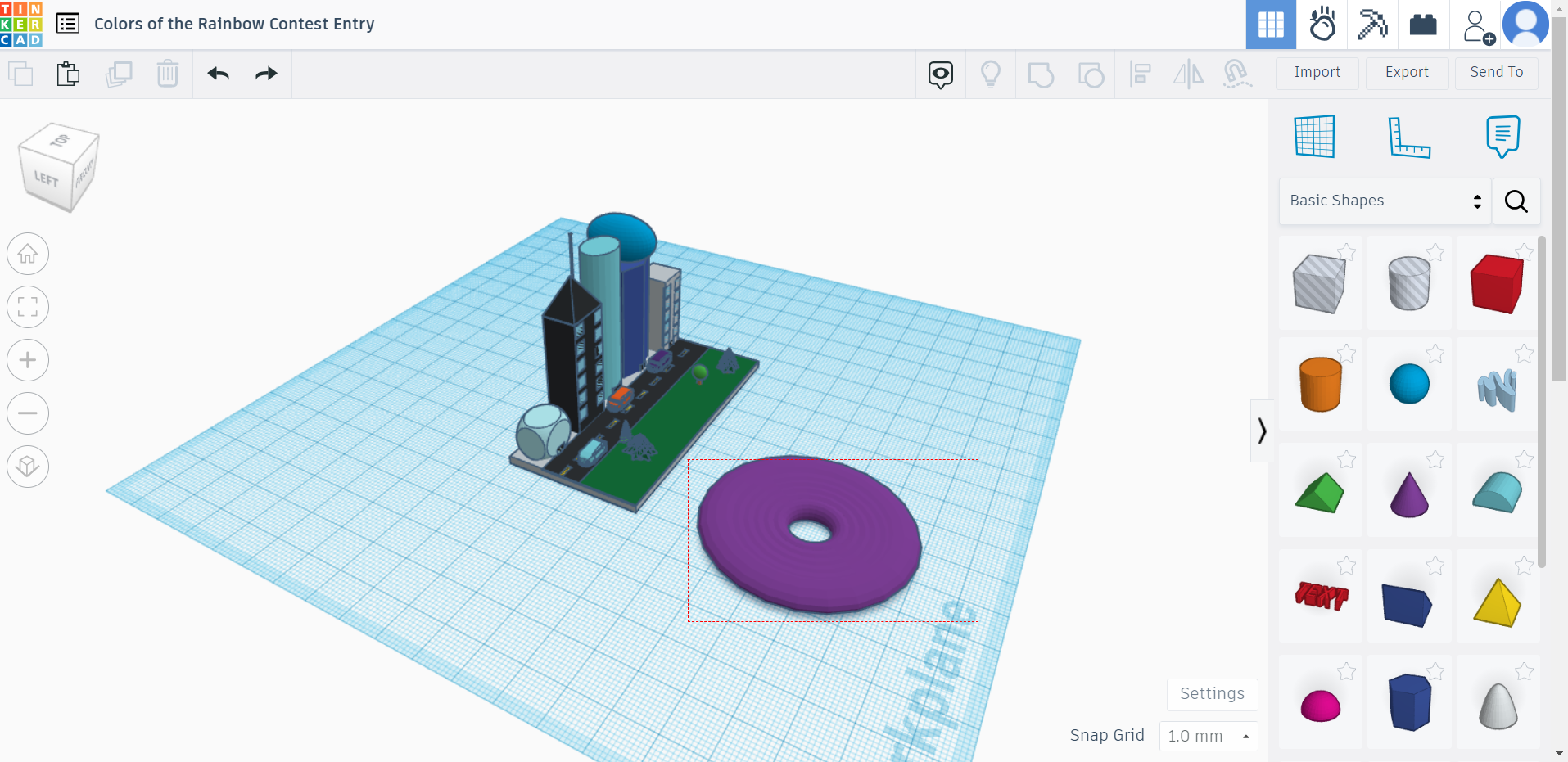Image resolution: width=1568 pixels, height=762 pixels.
Task: Switch to the Minecraft export tab
Action: pyautogui.click(x=1372, y=25)
